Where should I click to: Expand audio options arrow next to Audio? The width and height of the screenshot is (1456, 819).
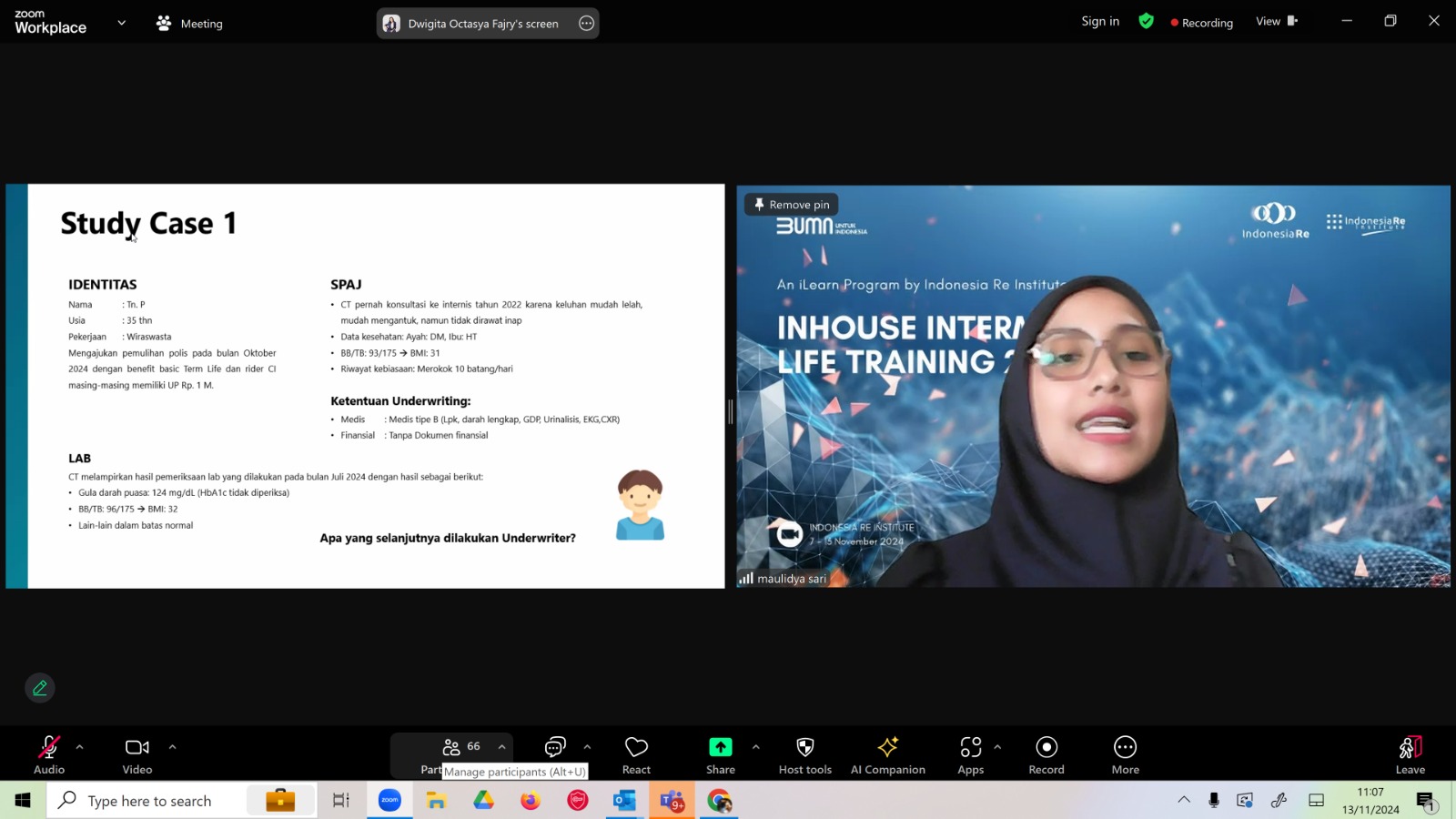80,747
